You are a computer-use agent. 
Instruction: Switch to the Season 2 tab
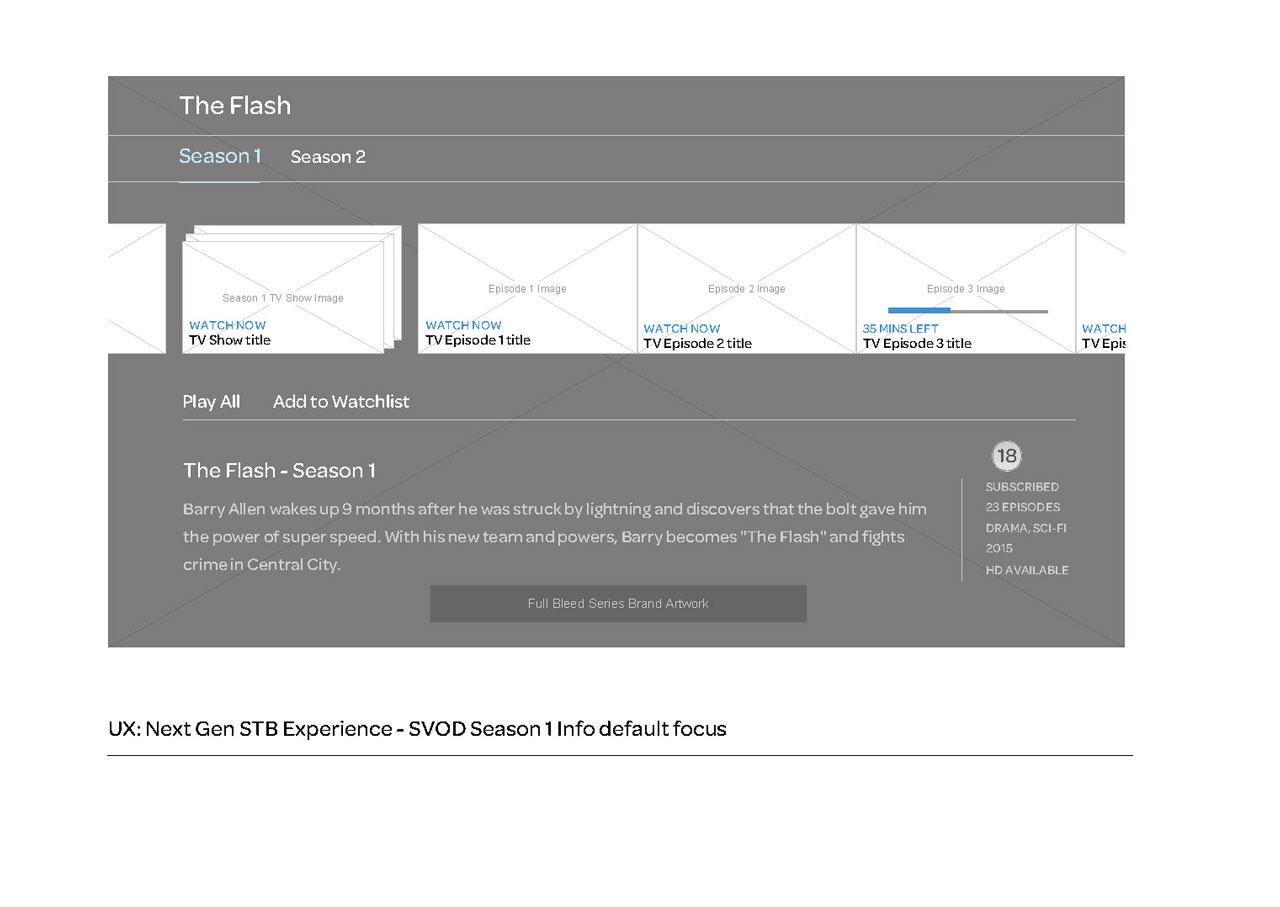pyautogui.click(x=328, y=157)
